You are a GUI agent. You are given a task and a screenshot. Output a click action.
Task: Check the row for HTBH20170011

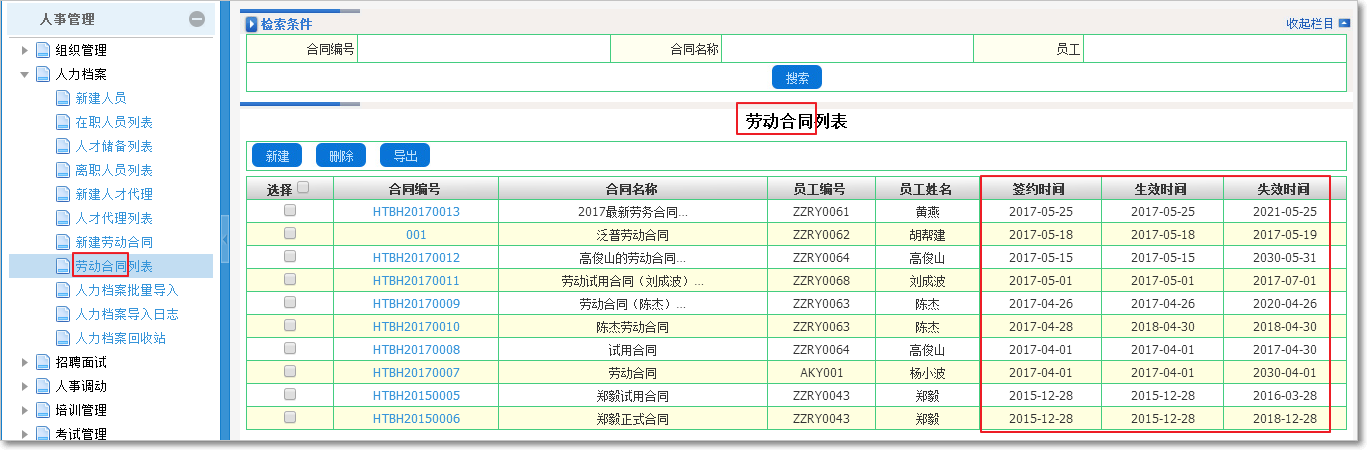[290, 280]
